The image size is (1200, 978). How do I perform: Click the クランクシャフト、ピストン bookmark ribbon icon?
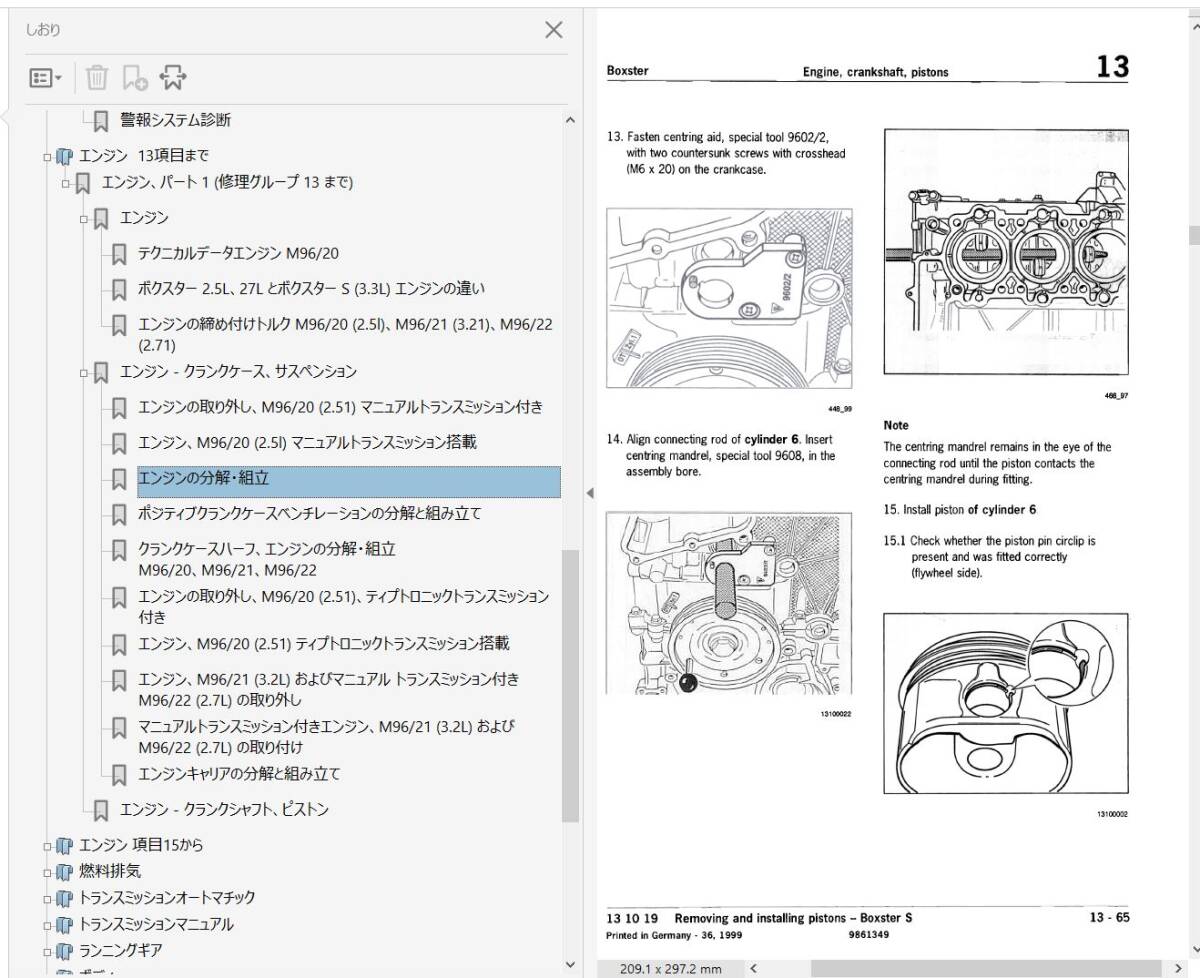click(101, 810)
